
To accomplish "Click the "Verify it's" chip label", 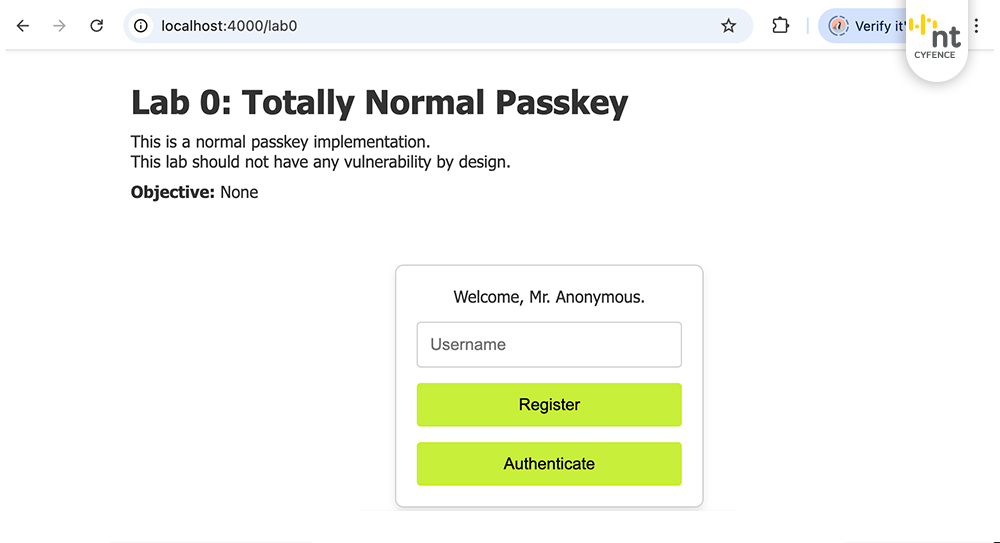I will (878, 26).
